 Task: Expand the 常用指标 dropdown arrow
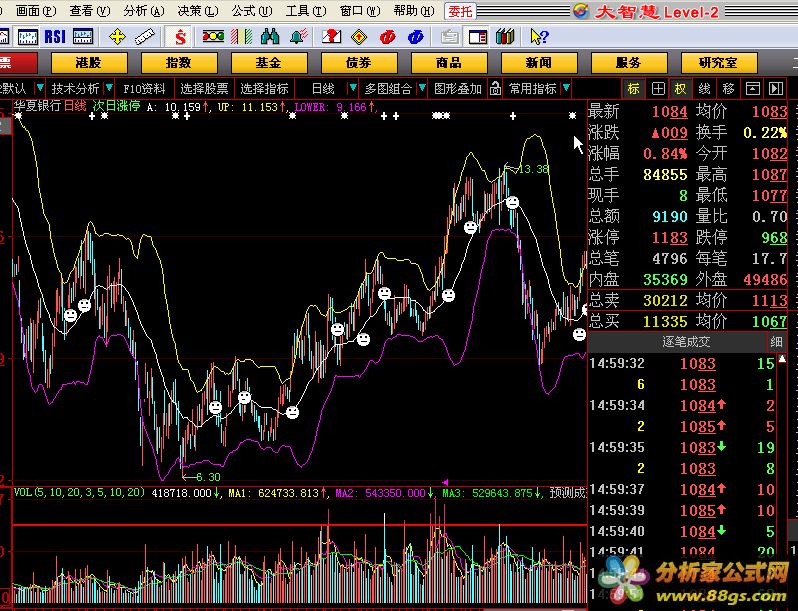coord(566,89)
